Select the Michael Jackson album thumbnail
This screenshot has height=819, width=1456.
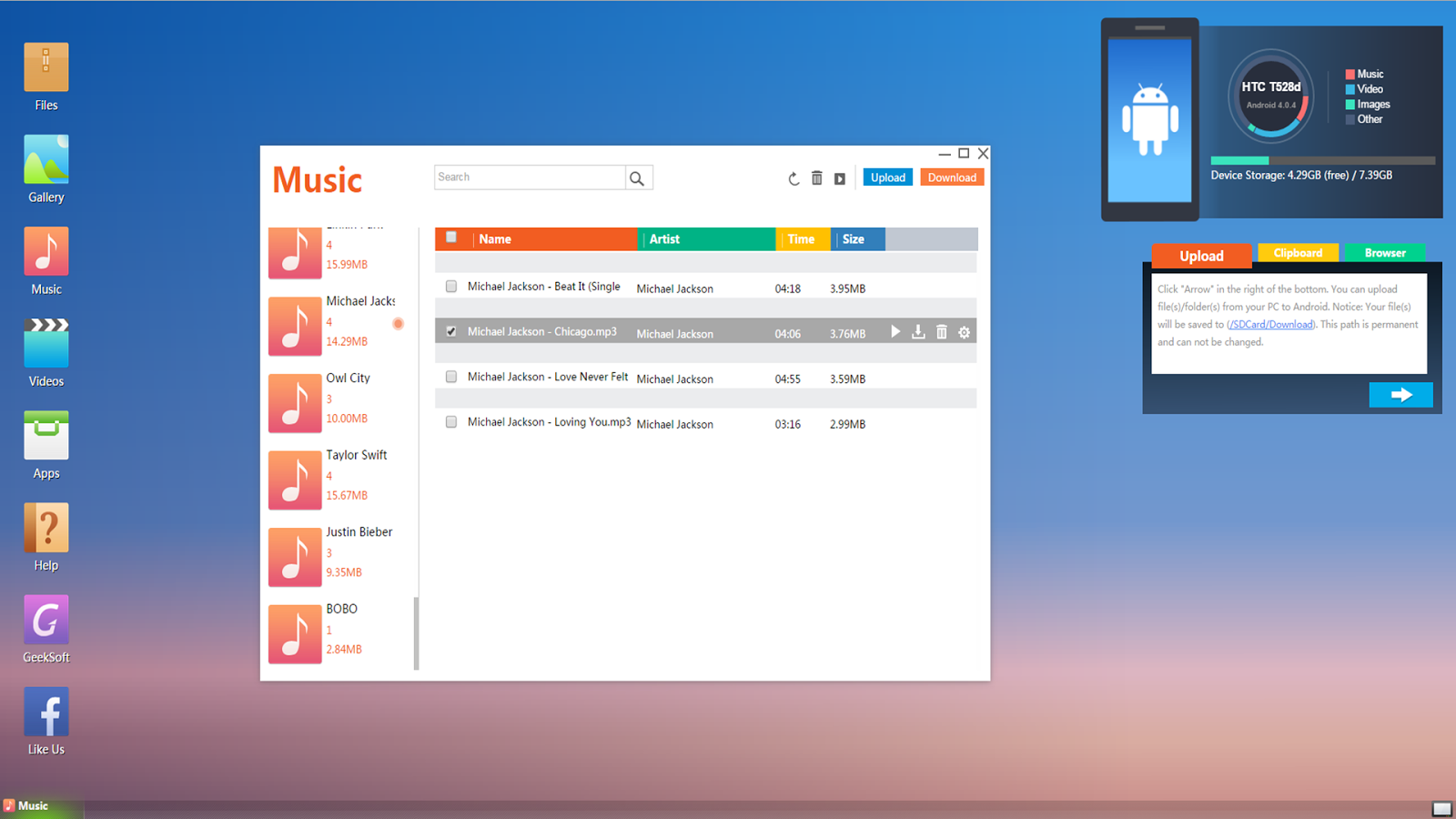(x=295, y=326)
